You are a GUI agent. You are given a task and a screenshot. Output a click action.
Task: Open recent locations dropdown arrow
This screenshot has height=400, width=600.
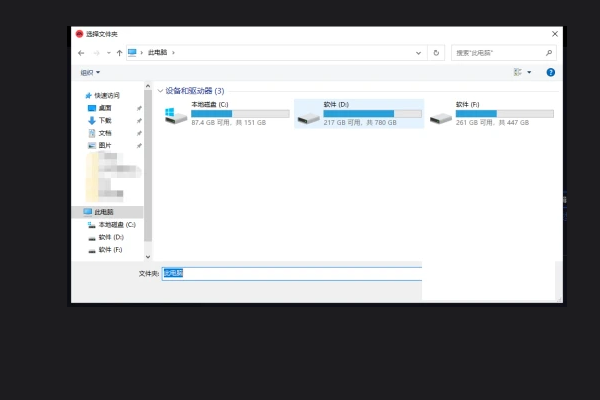point(109,53)
